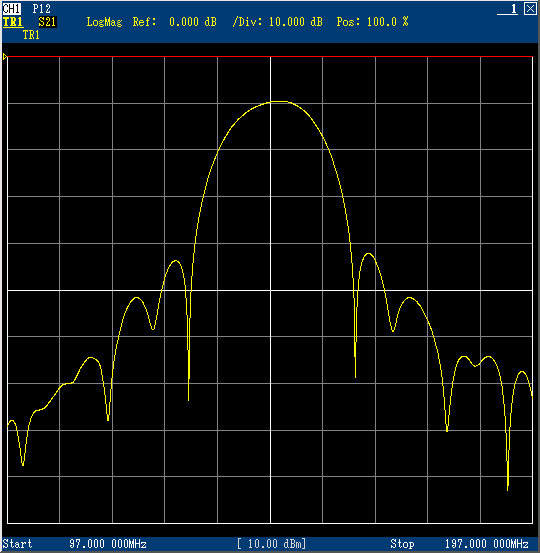Click the Start 97.000 000MHz frequency
This screenshot has width=540, height=553.
(x=74, y=543)
